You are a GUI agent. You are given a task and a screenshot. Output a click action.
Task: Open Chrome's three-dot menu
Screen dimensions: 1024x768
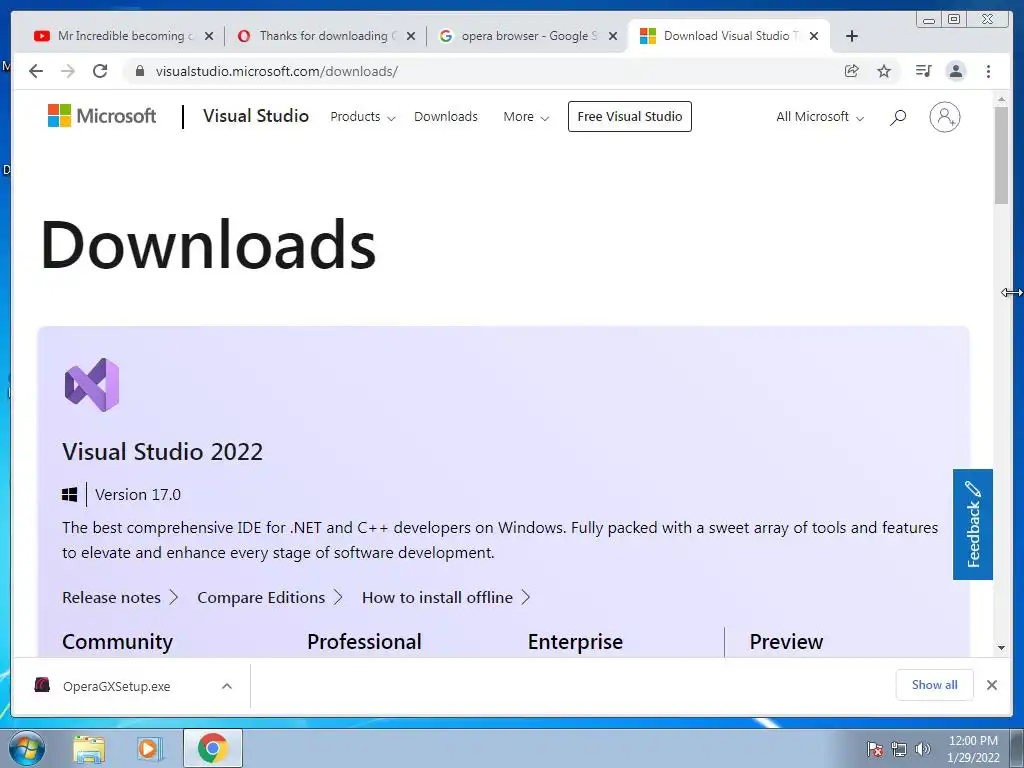[x=988, y=71]
